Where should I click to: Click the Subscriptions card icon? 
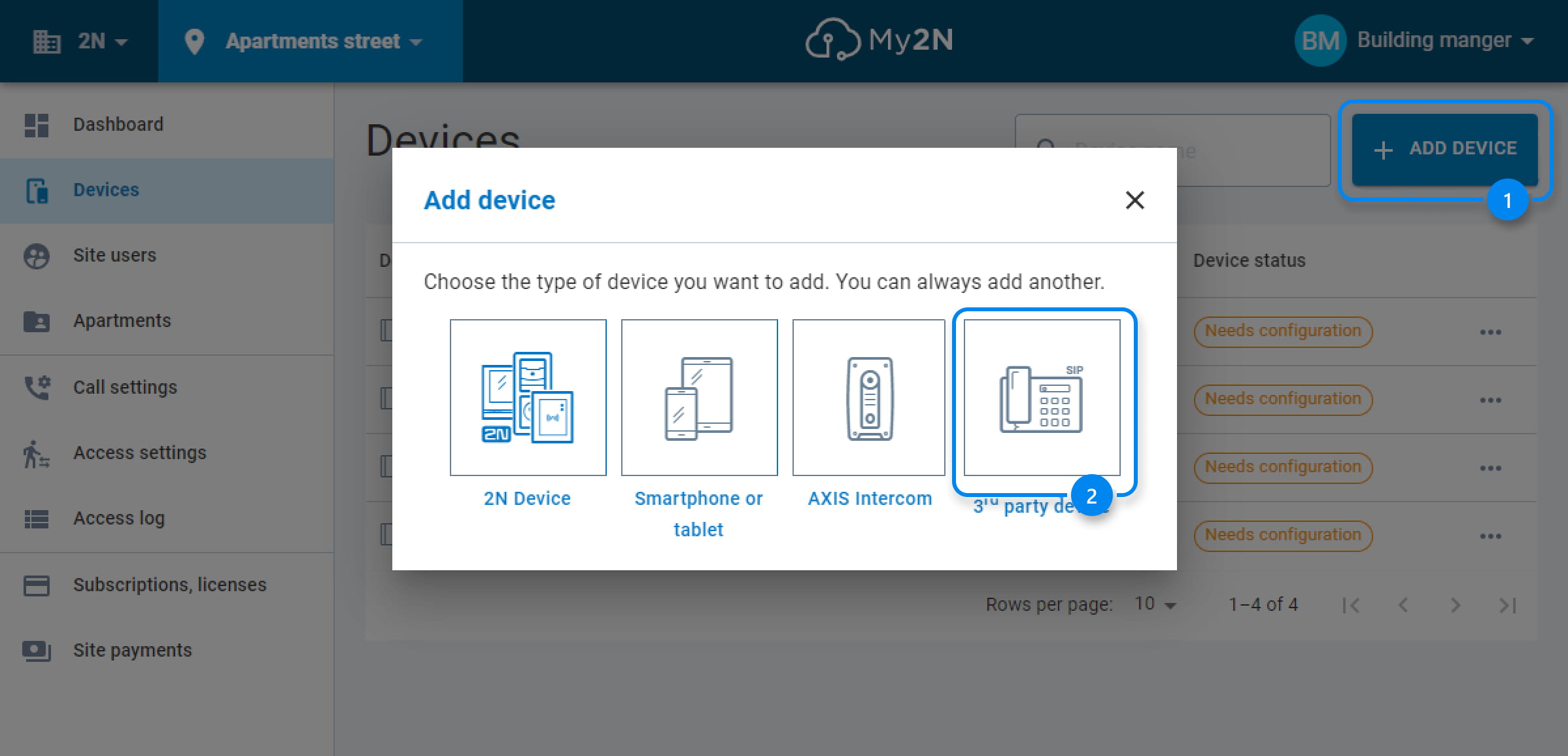click(x=37, y=585)
